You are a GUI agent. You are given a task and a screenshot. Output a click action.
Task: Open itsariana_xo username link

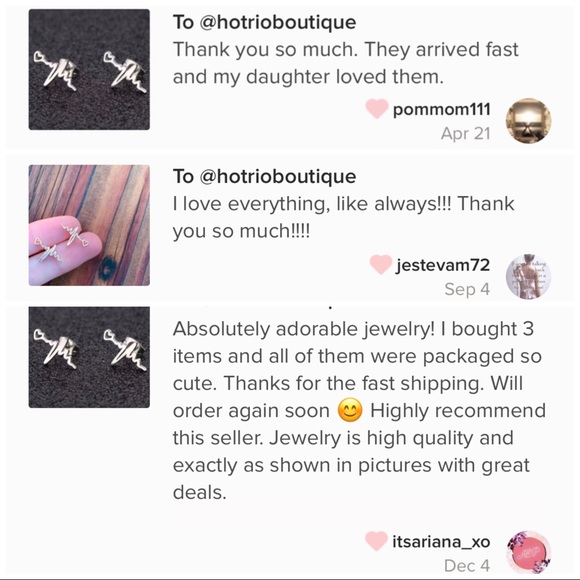[441, 542]
